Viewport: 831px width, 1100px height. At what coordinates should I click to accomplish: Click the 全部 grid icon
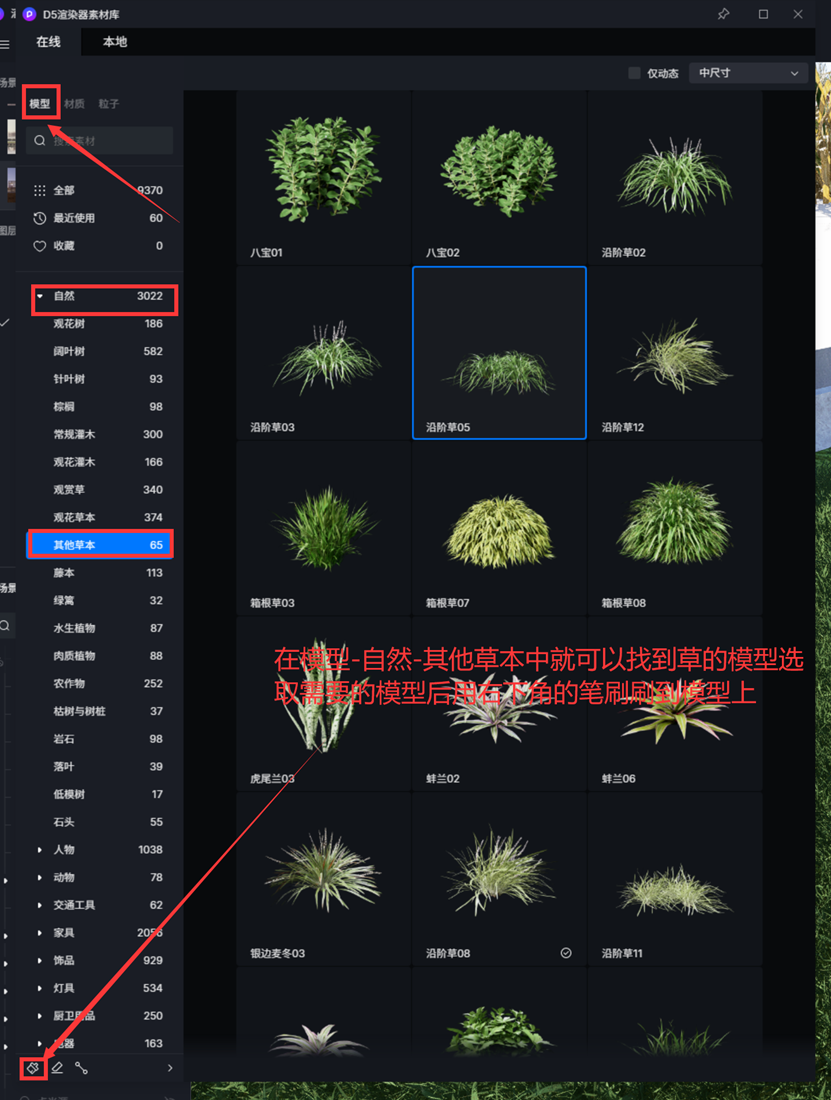pos(40,190)
